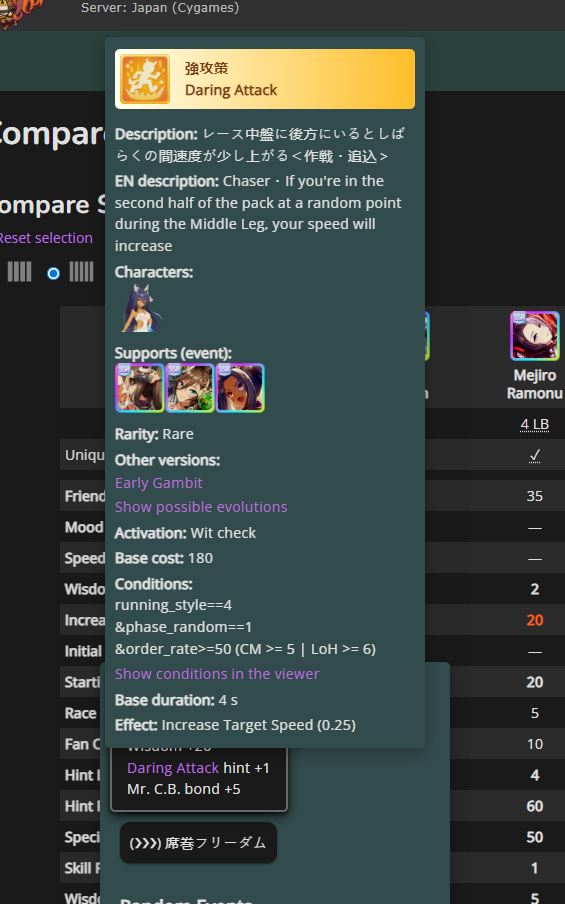This screenshot has width=565, height=904.
Task: Click the four-bar column layout icon
Action: click(19, 272)
